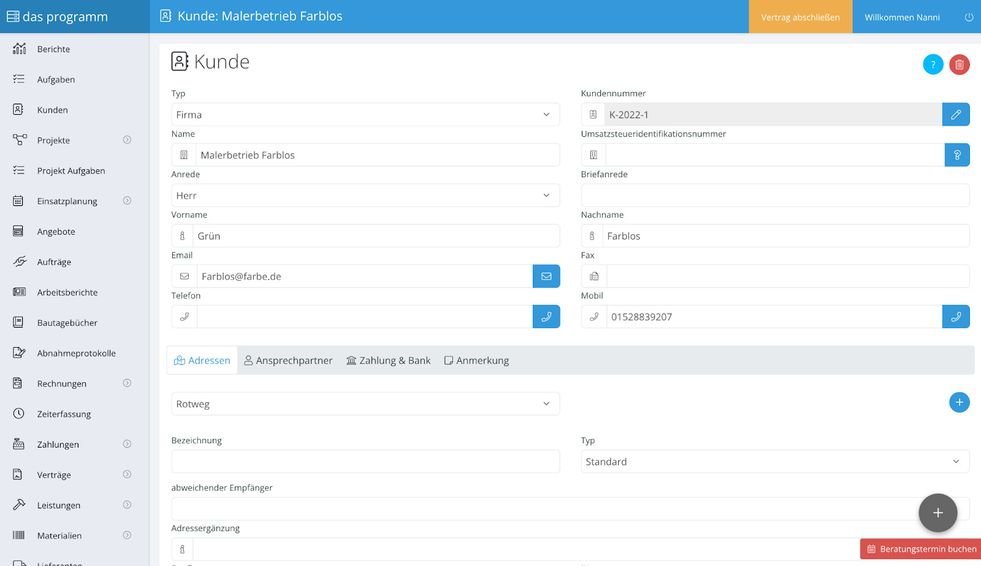This screenshot has width=981, height=566.
Task: Click Vertrag abschließen button
Action: pyautogui.click(x=800, y=17)
